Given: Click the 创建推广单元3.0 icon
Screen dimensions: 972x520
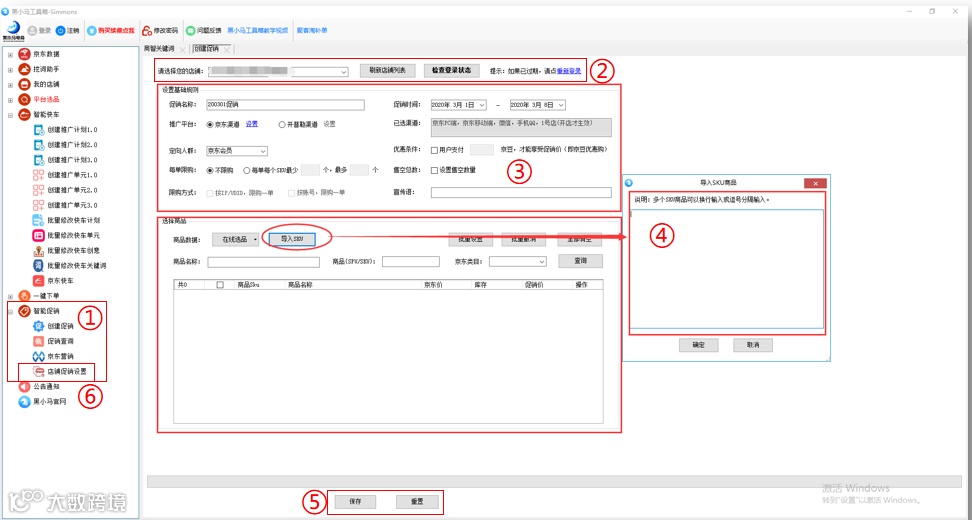Looking at the screenshot, I should click(x=38, y=205).
